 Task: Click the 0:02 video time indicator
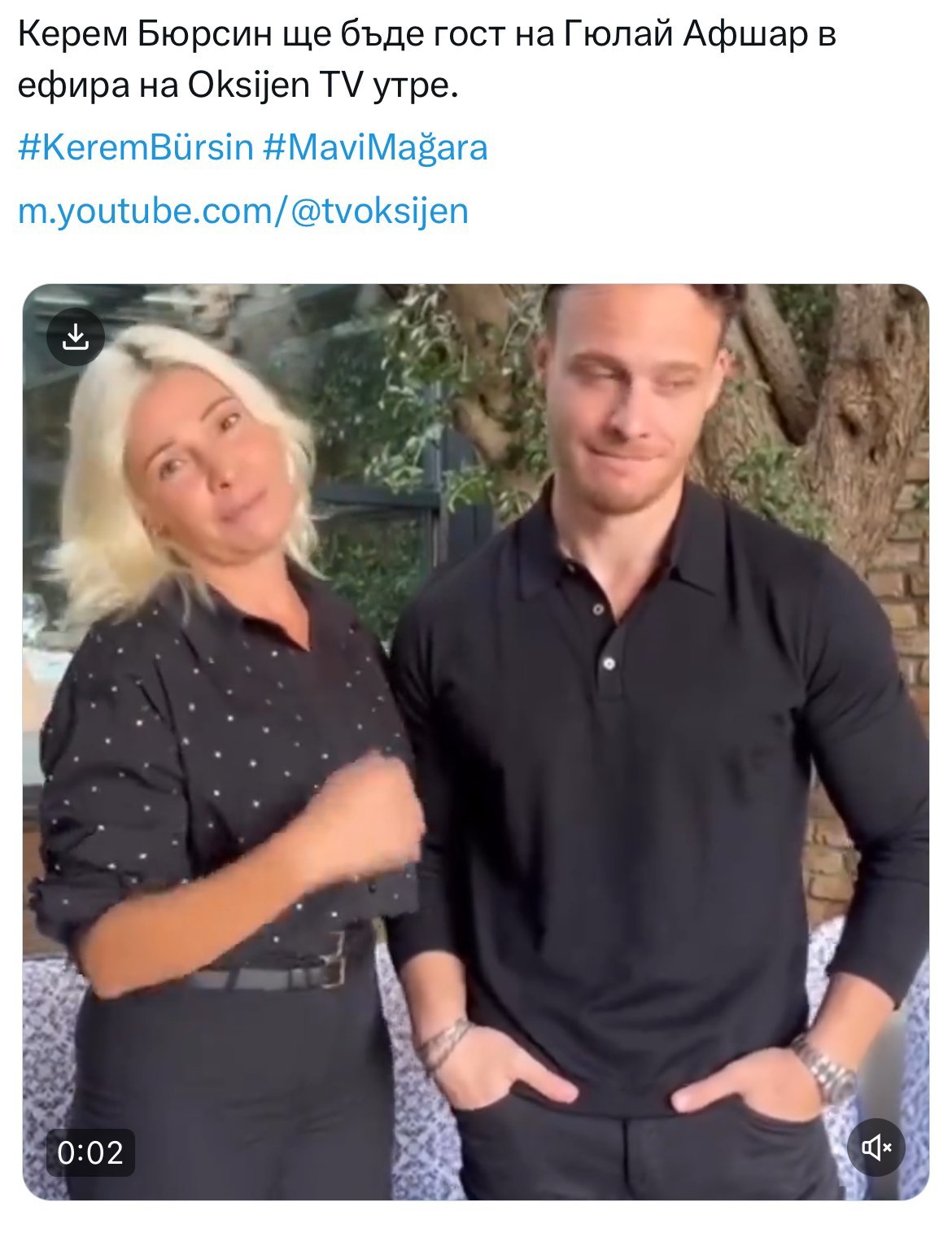90,1152
